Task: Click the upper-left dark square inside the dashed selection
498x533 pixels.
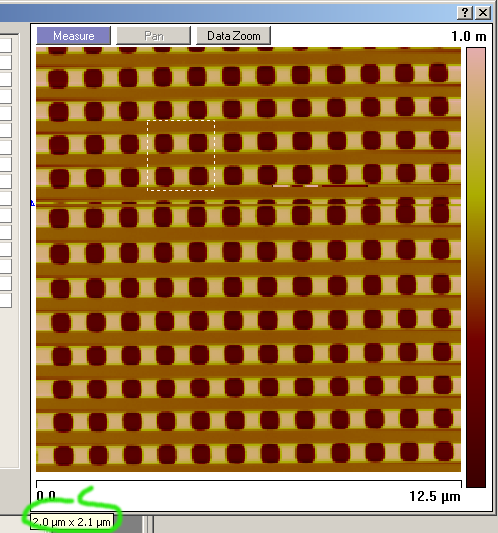Action: (164, 142)
